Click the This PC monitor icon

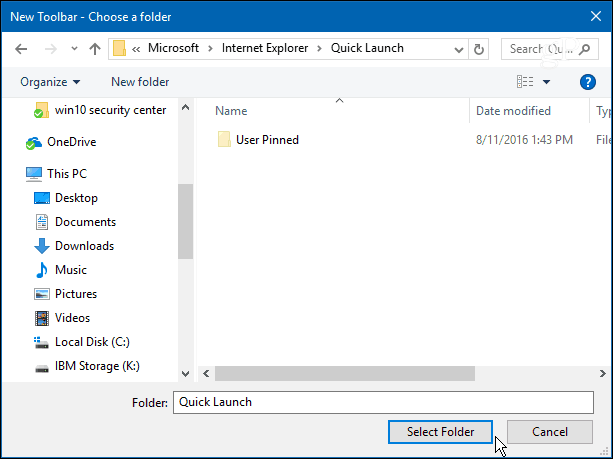[x=34, y=174]
